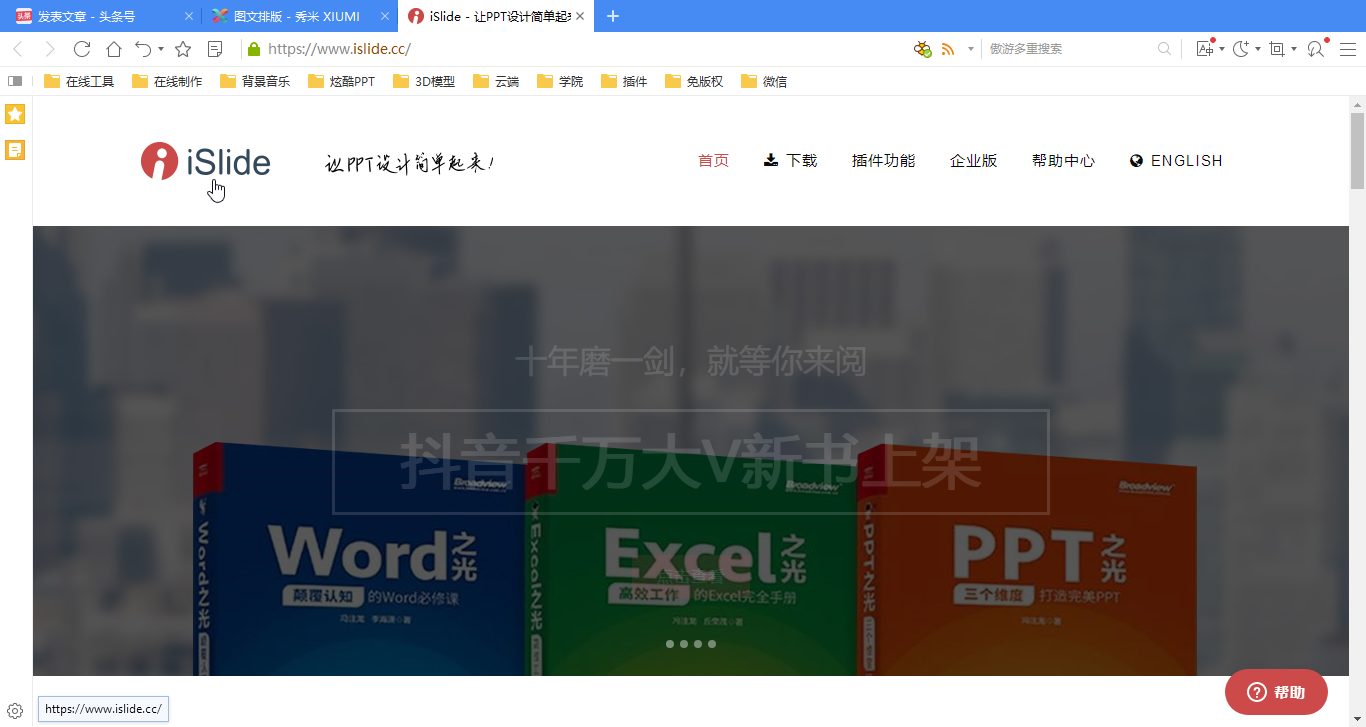Open the 炫酷PPT bookmarks folder
Viewport: 1366px width, 727px height.
tap(342, 81)
